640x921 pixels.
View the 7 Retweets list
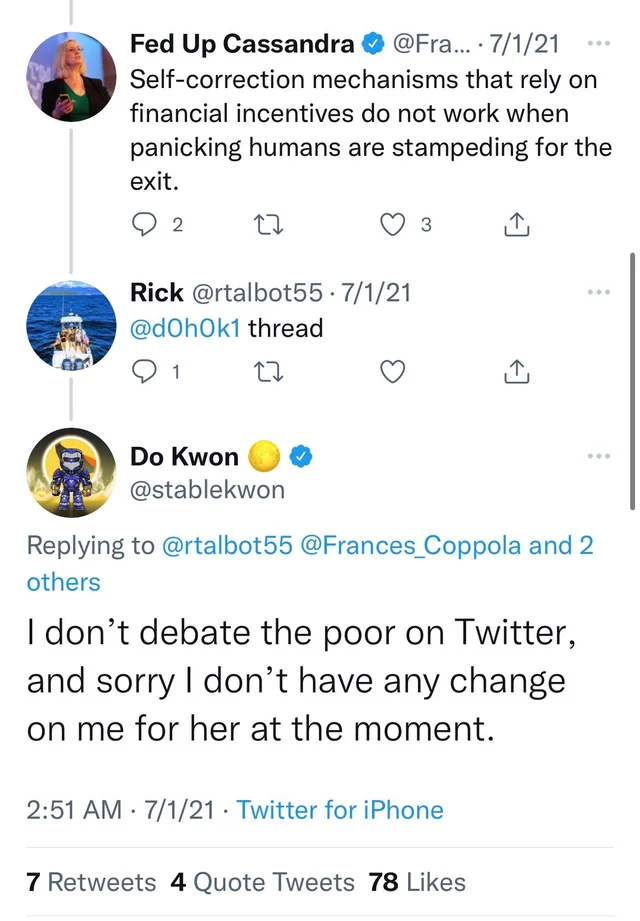(x=91, y=882)
